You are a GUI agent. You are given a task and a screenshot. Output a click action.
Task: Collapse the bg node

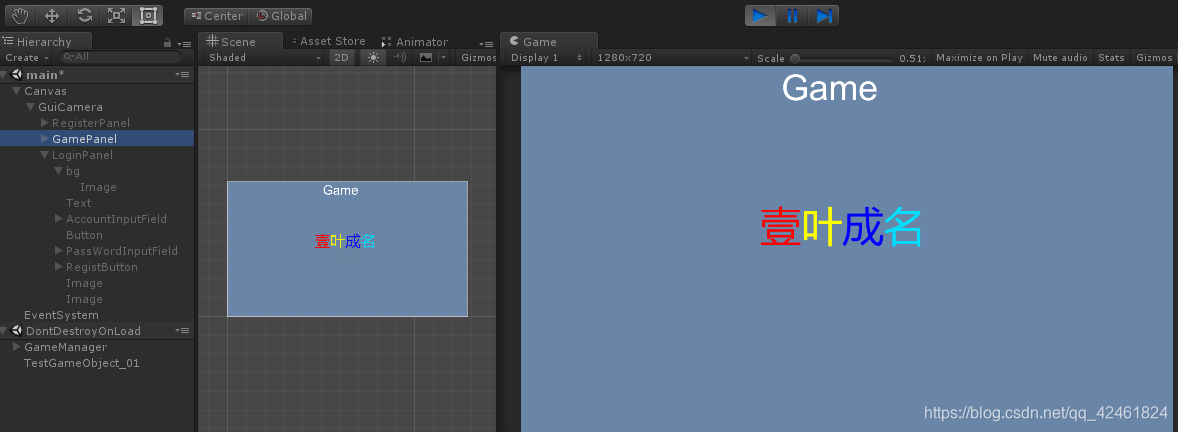point(59,171)
